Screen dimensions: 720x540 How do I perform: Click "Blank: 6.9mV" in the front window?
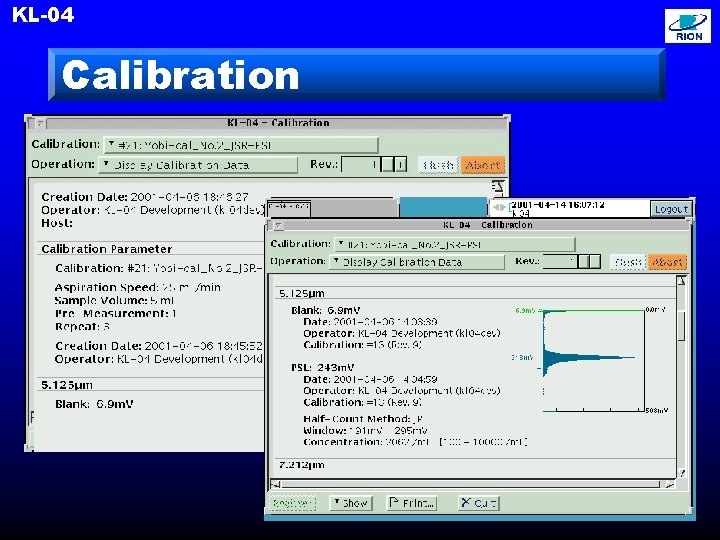coord(326,310)
